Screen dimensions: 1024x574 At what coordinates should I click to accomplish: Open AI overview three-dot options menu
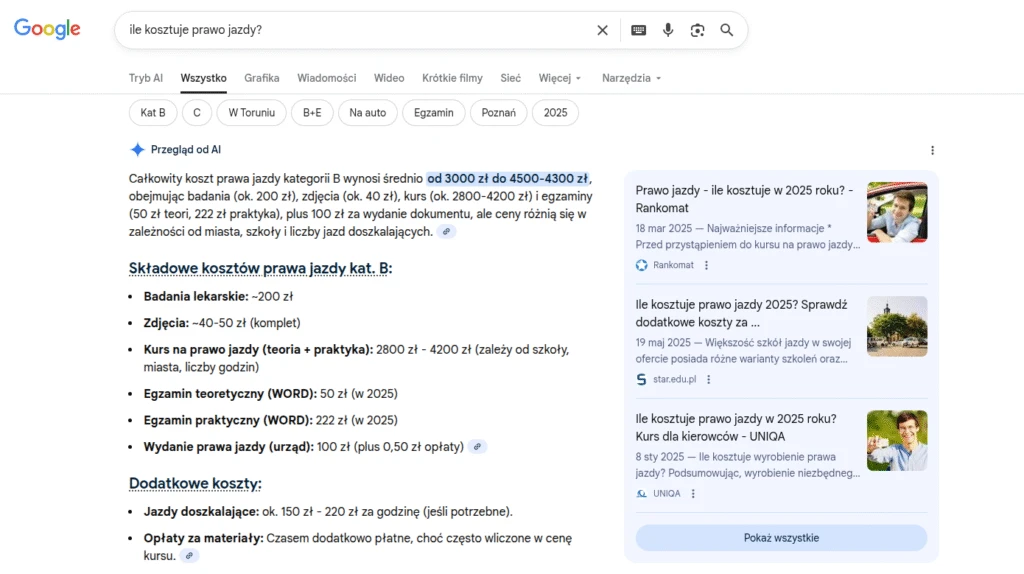coord(932,150)
